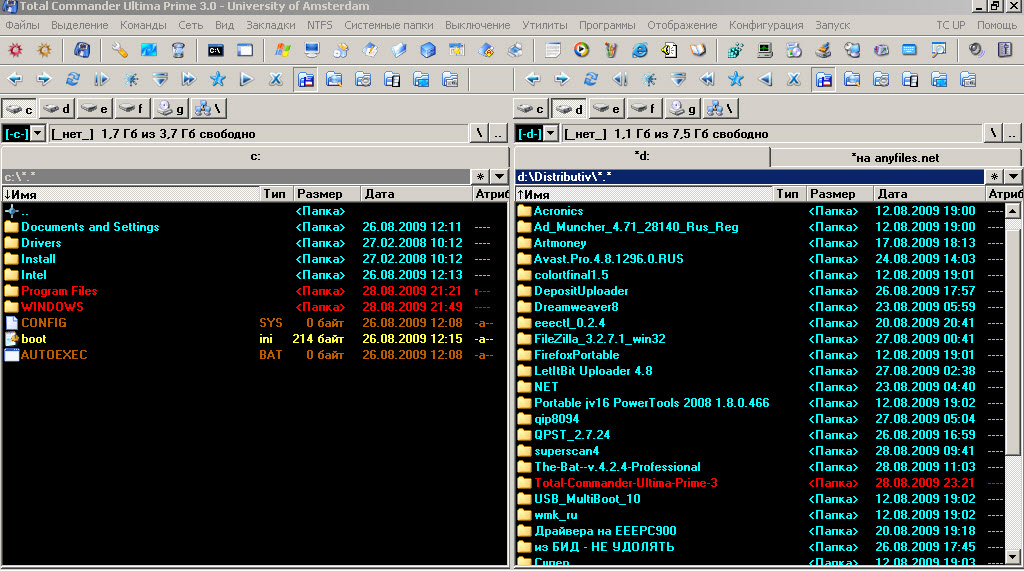
Task: Click the star favorites icon in right navigation bar
Action: tap(736, 80)
